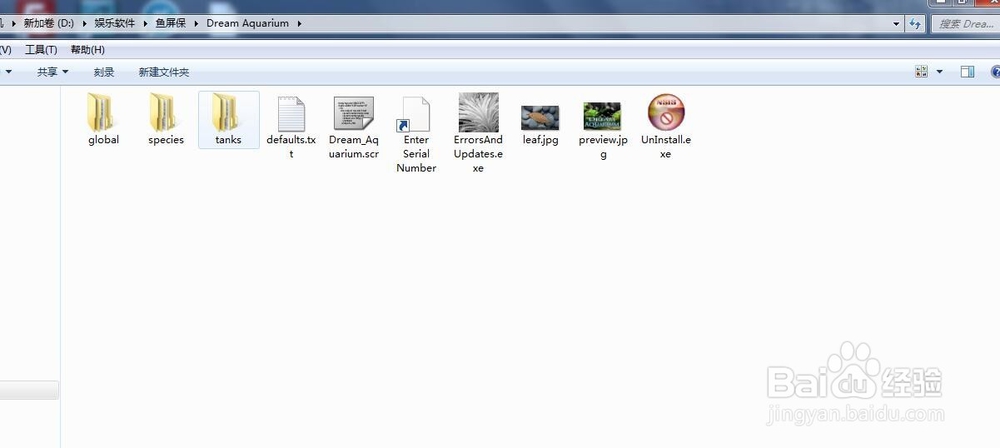Click the refresh button beside address bar
Image resolution: width=1000 pixels, height=448 pixels.
pyautogui.click(x=915, y=24)
